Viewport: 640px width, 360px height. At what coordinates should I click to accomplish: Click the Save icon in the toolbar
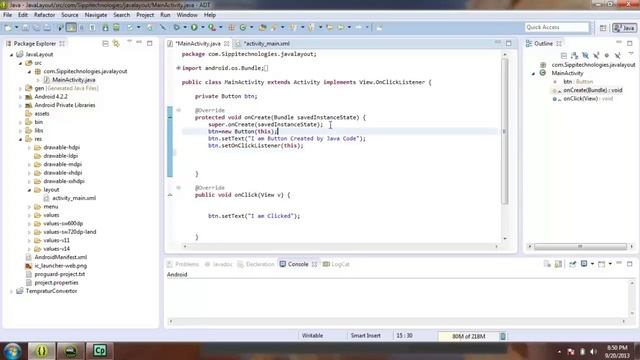[x=25, y=27]
